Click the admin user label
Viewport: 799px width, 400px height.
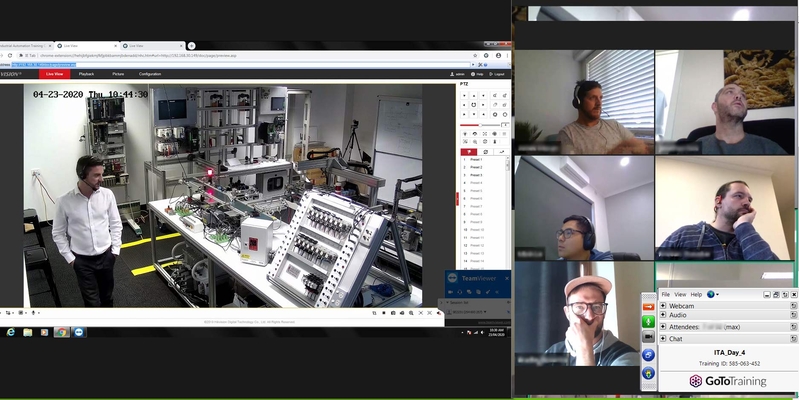(458, 74)
